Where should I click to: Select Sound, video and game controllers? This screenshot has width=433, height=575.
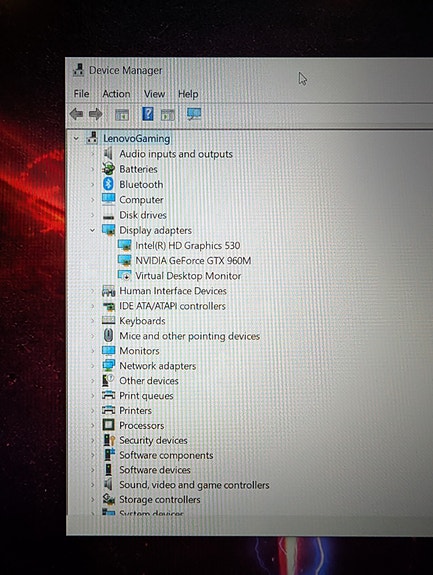(x=194, y=484)
